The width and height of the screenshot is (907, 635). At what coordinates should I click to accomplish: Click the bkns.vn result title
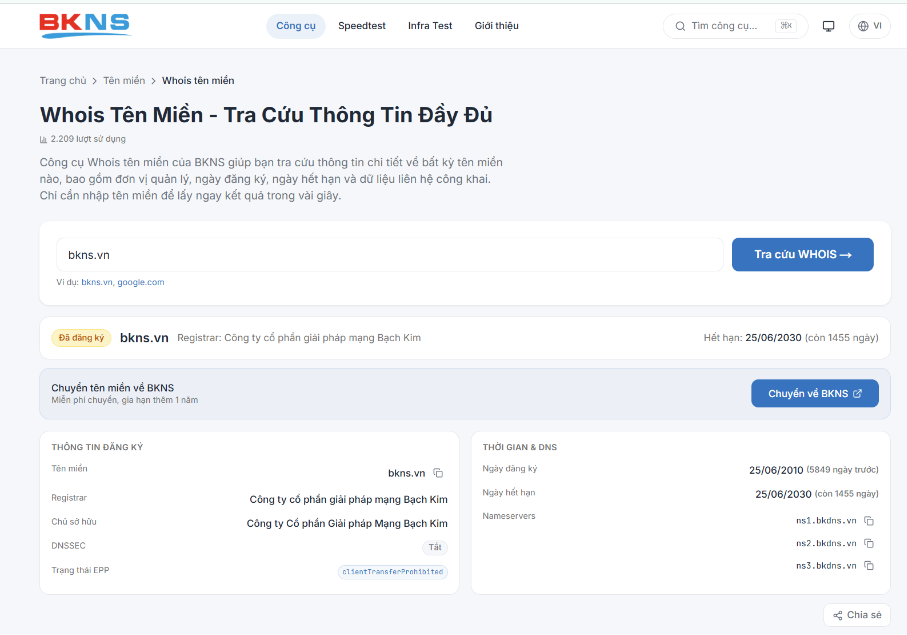coord(144,338)
